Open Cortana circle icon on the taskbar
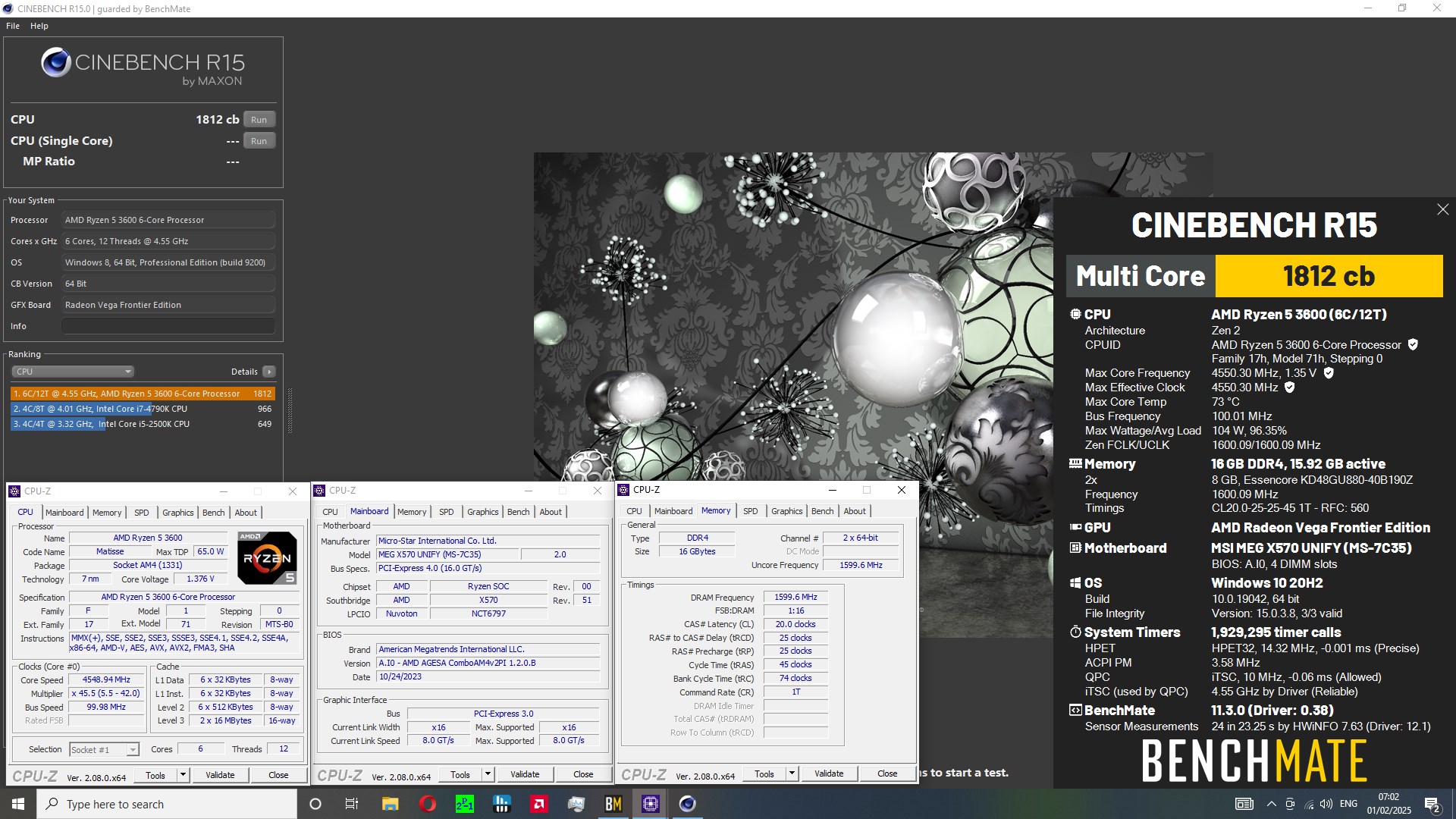1456x819 pixels. point(315,804)
